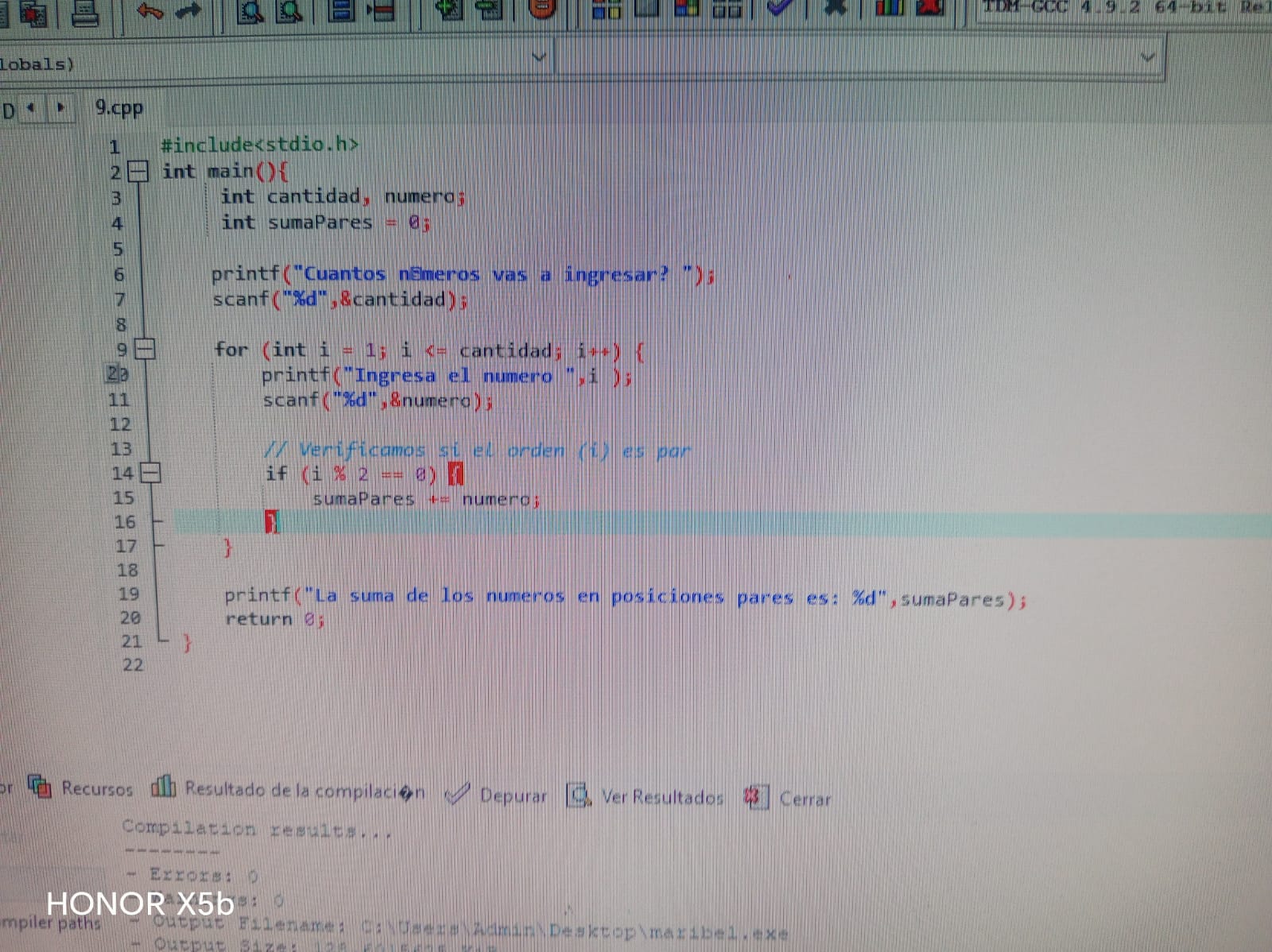Undo the last edit with the Undo arrow
This screenshot has height=952, width=1272.
click(149, 10)
